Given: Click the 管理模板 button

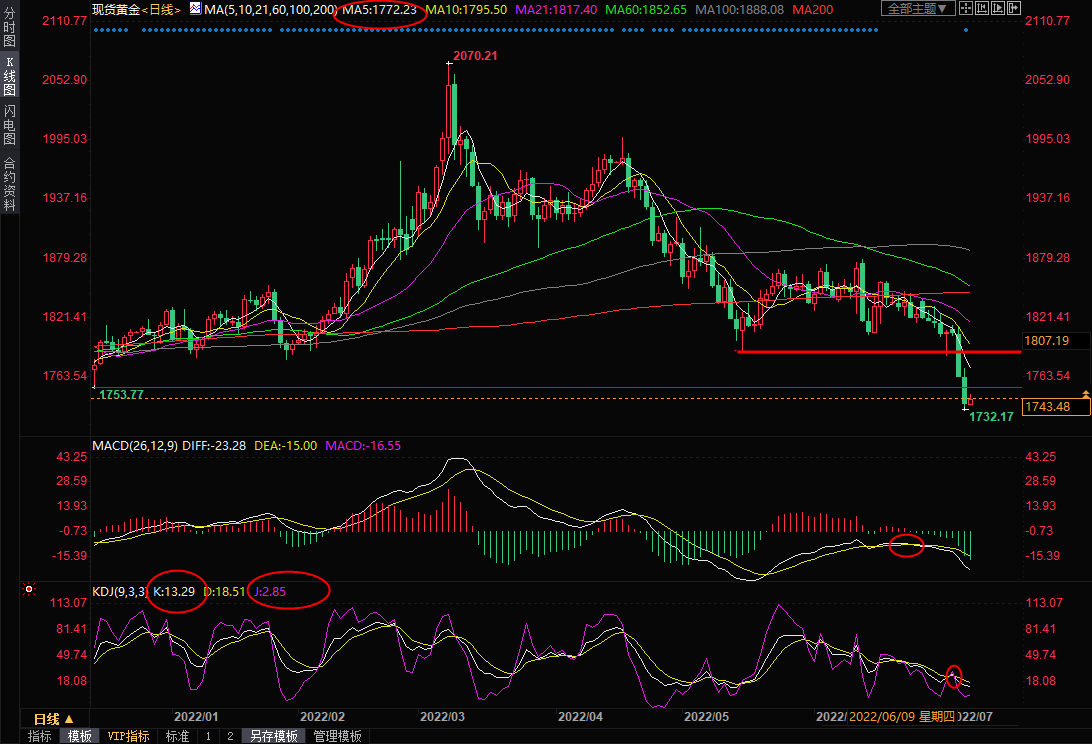Looking at the screenshot, I should [x=337, y=736].
